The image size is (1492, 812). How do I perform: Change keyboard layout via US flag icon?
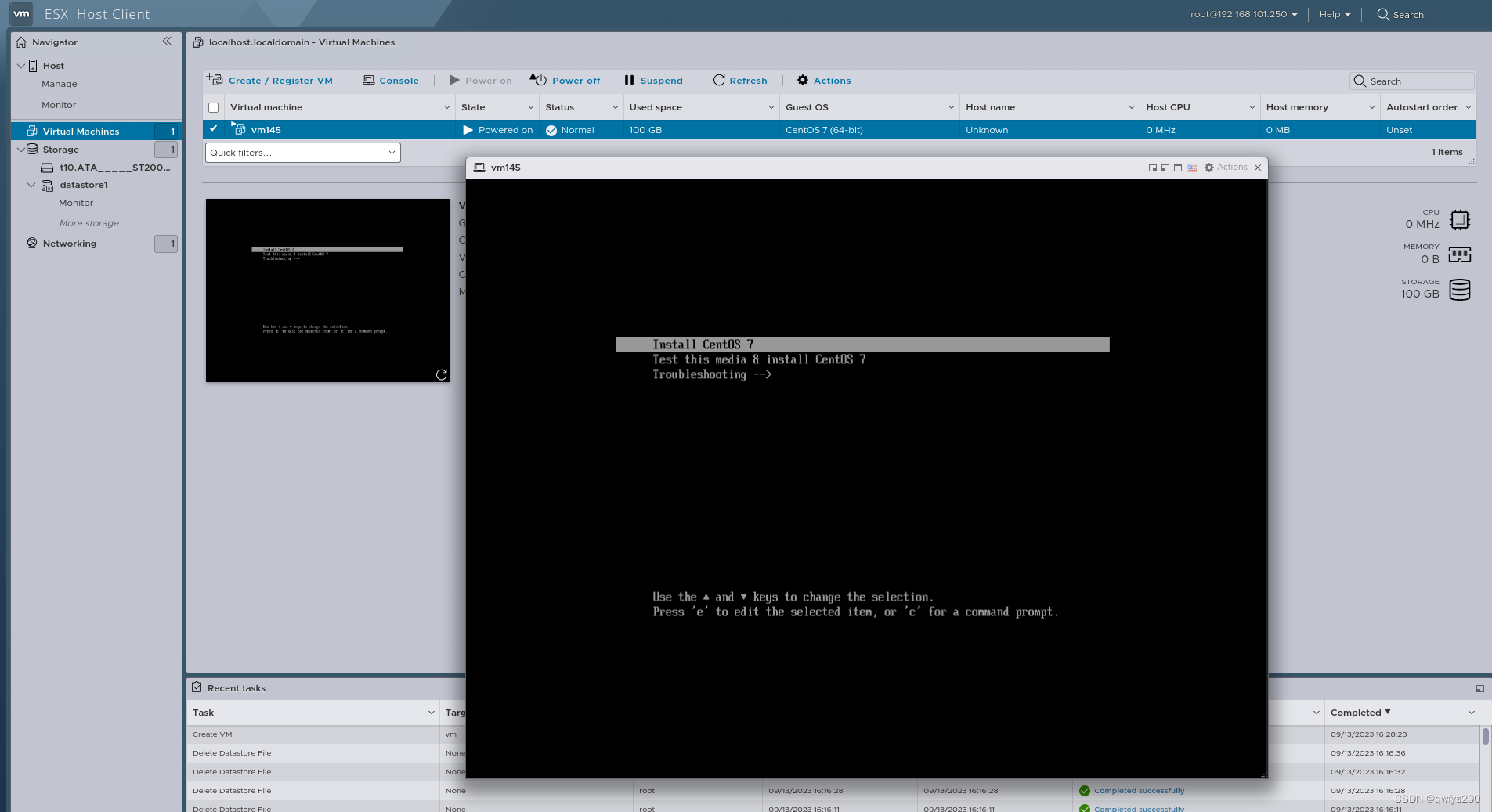(x=1191, y=168)
